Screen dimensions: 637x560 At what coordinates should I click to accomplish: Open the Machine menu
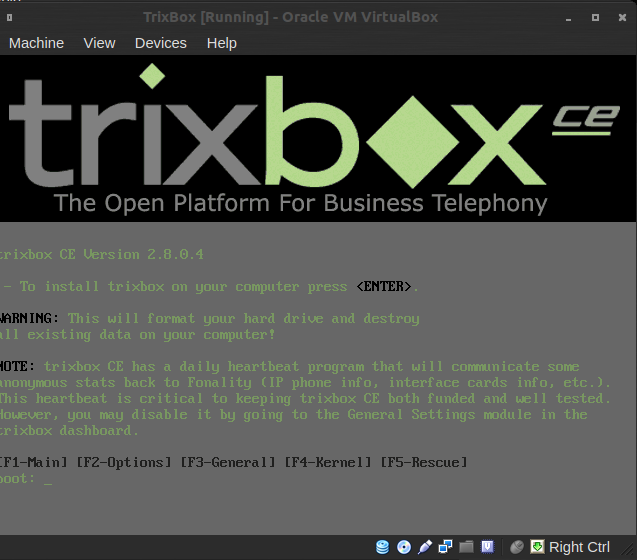(37, 43)
